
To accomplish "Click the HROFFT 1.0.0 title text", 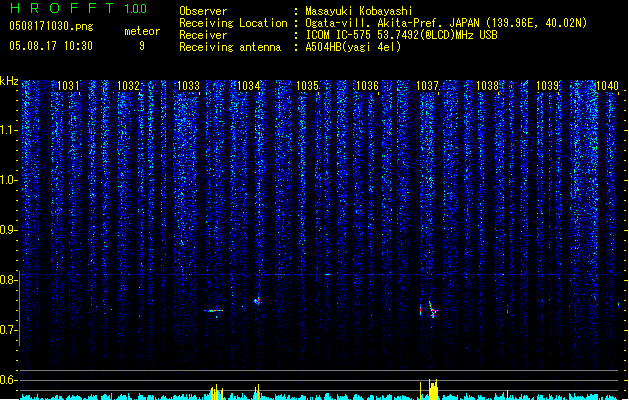I will pos(78,8).
